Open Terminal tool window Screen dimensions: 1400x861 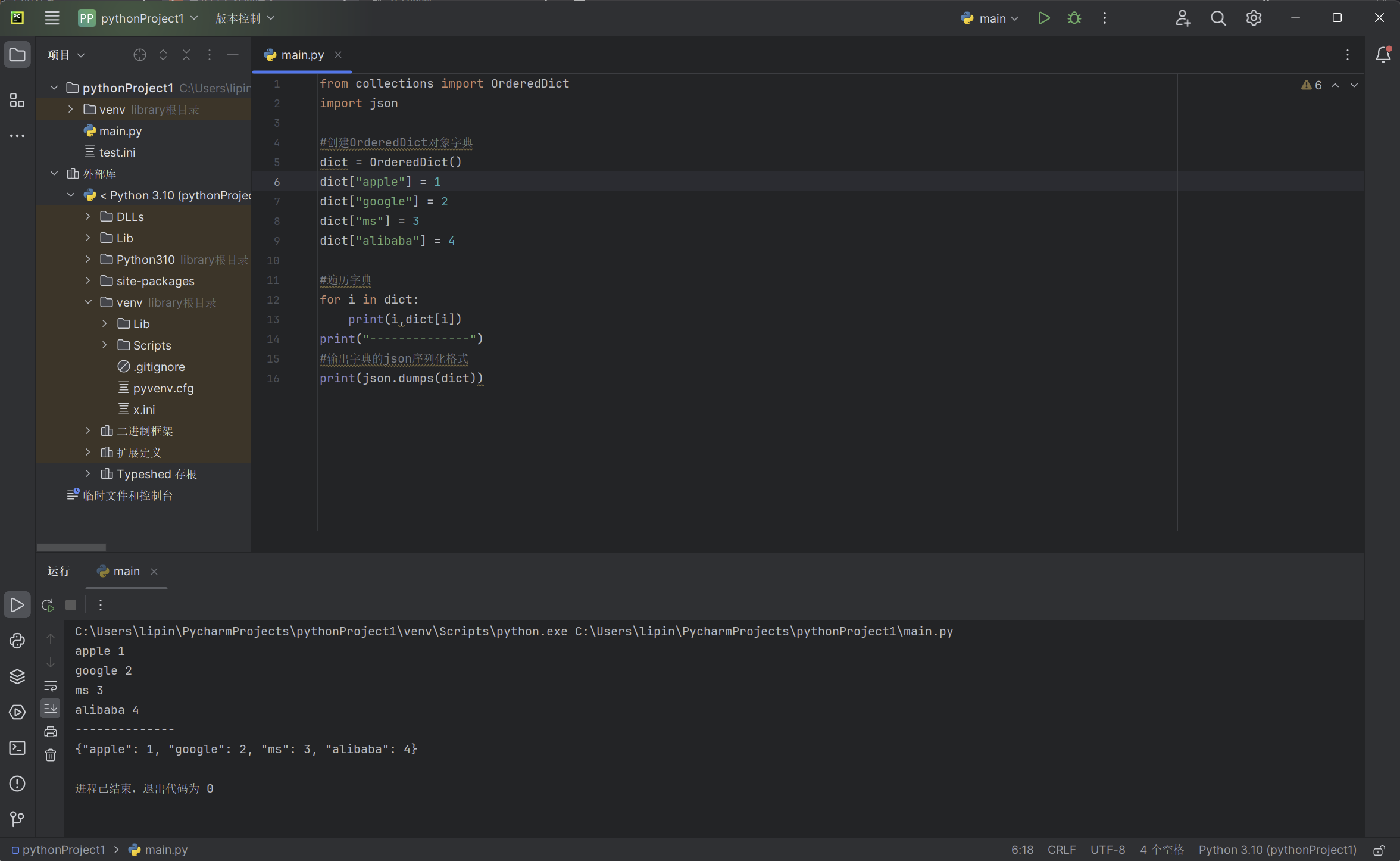(17, 748)
